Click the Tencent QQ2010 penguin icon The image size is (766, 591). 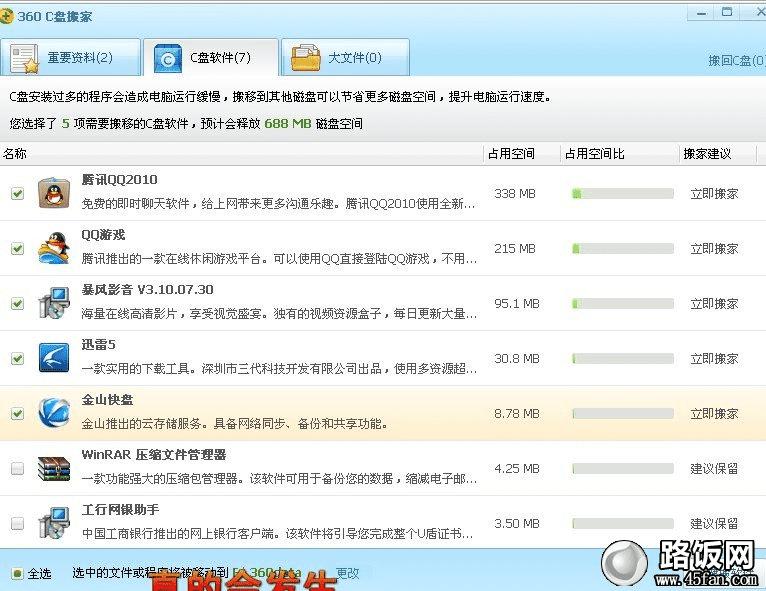(54, 193)
